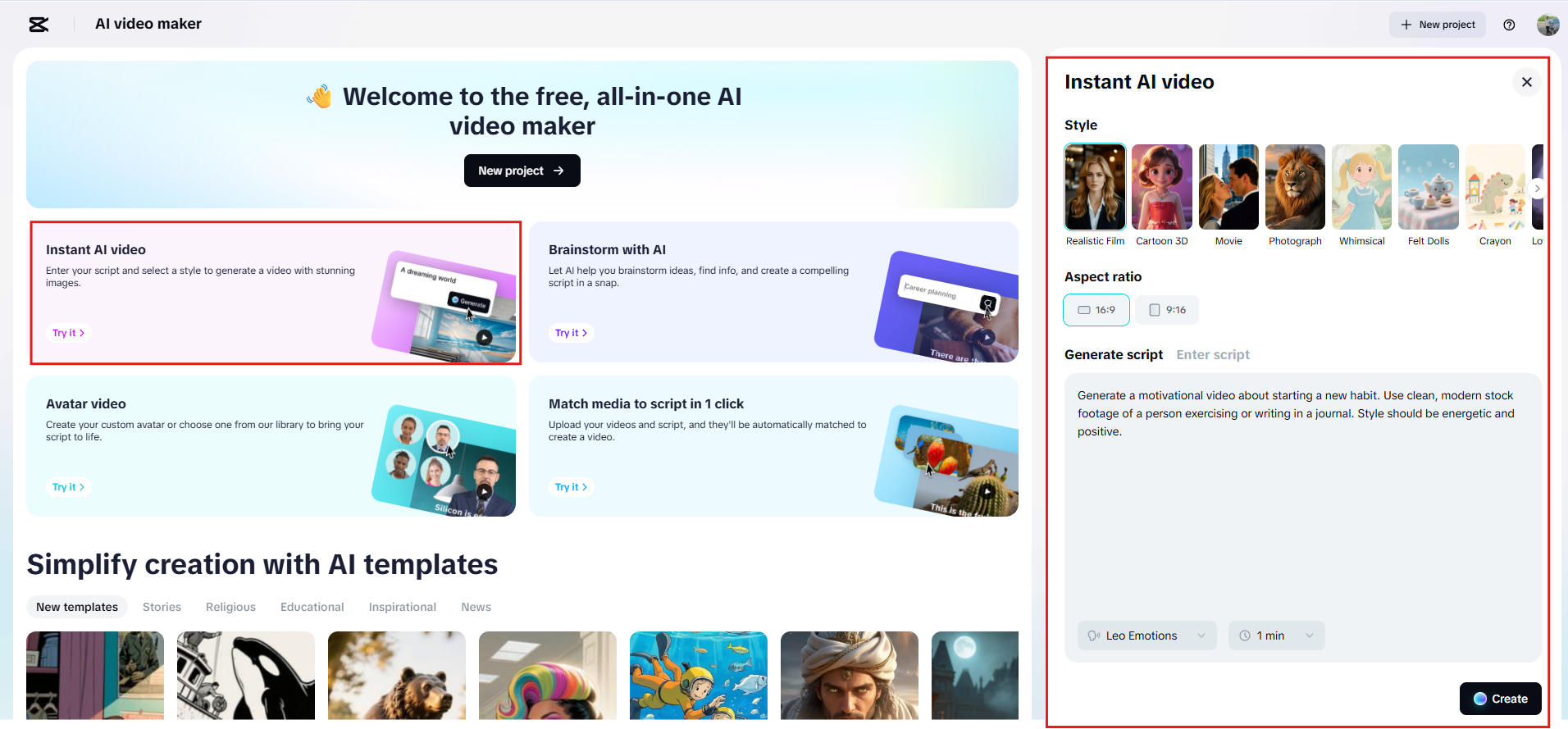This screenshot has width=1568, height=729.
Task: Choose the 9:16 aspect ratio
Action: click(1167, 310)
